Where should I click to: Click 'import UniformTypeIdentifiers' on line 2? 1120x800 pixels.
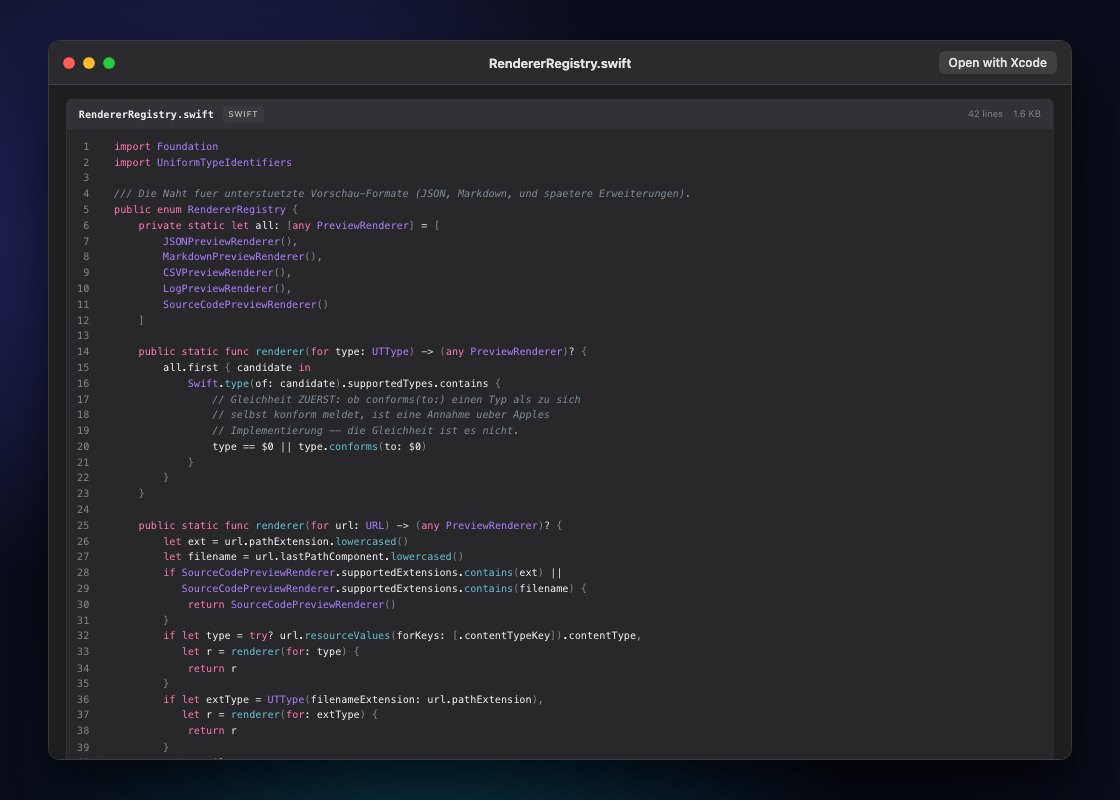point(203,162)
